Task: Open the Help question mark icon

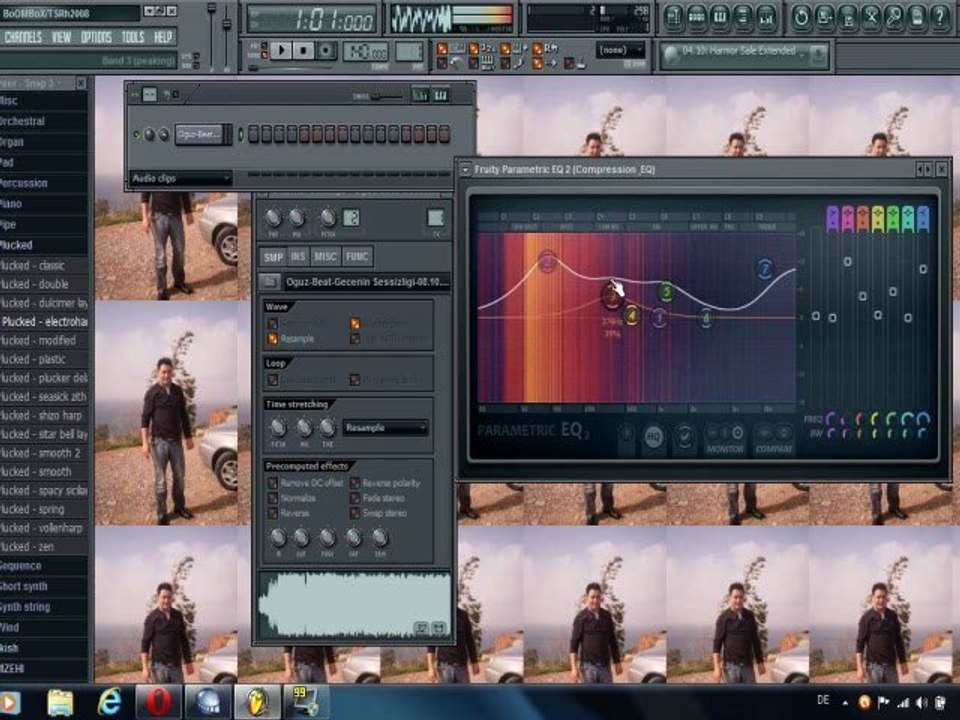Action: [x=940, y=17]
